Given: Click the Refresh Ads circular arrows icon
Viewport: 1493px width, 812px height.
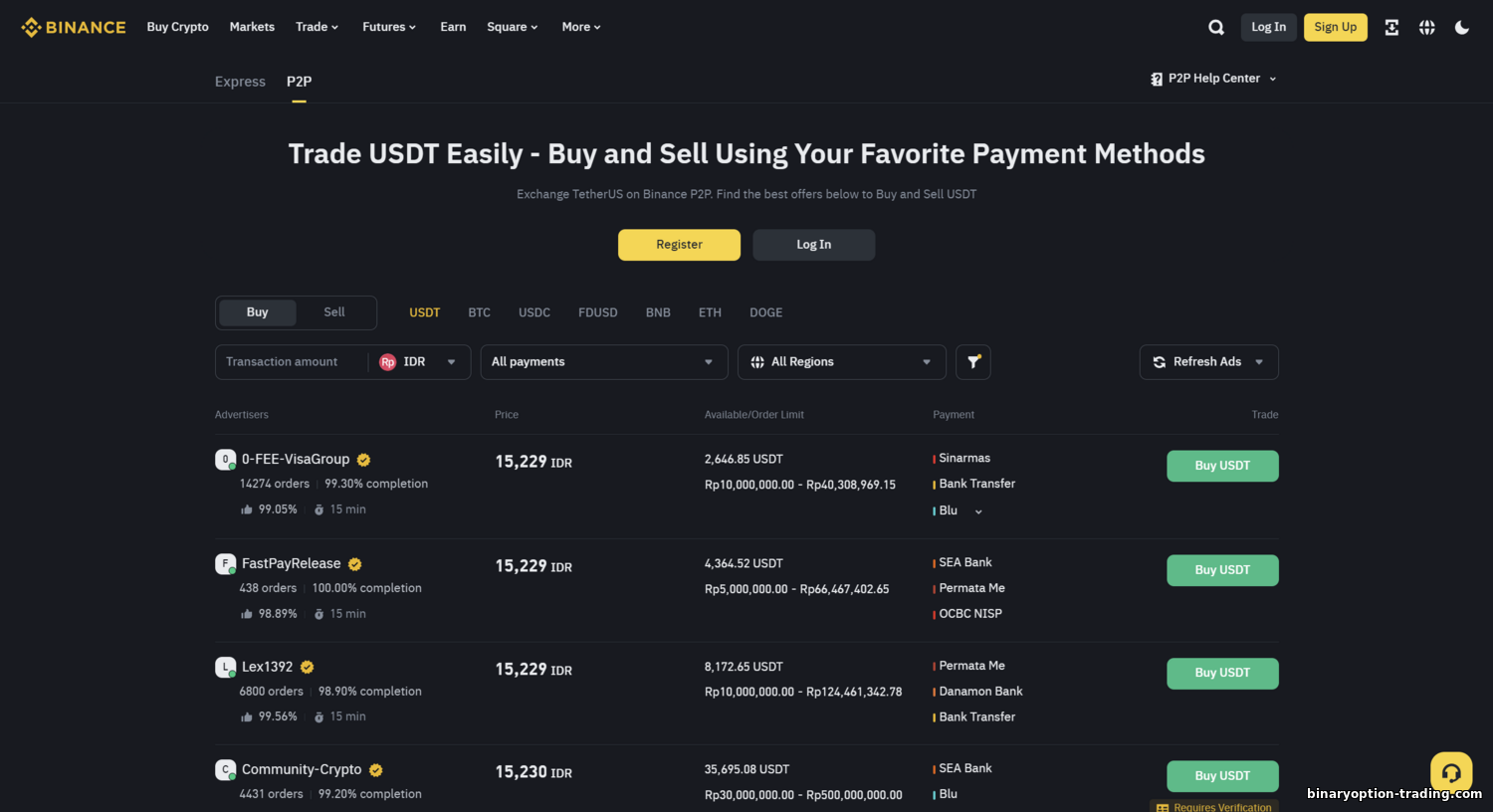Looking at the screenshot, I should pos(1160,362).
